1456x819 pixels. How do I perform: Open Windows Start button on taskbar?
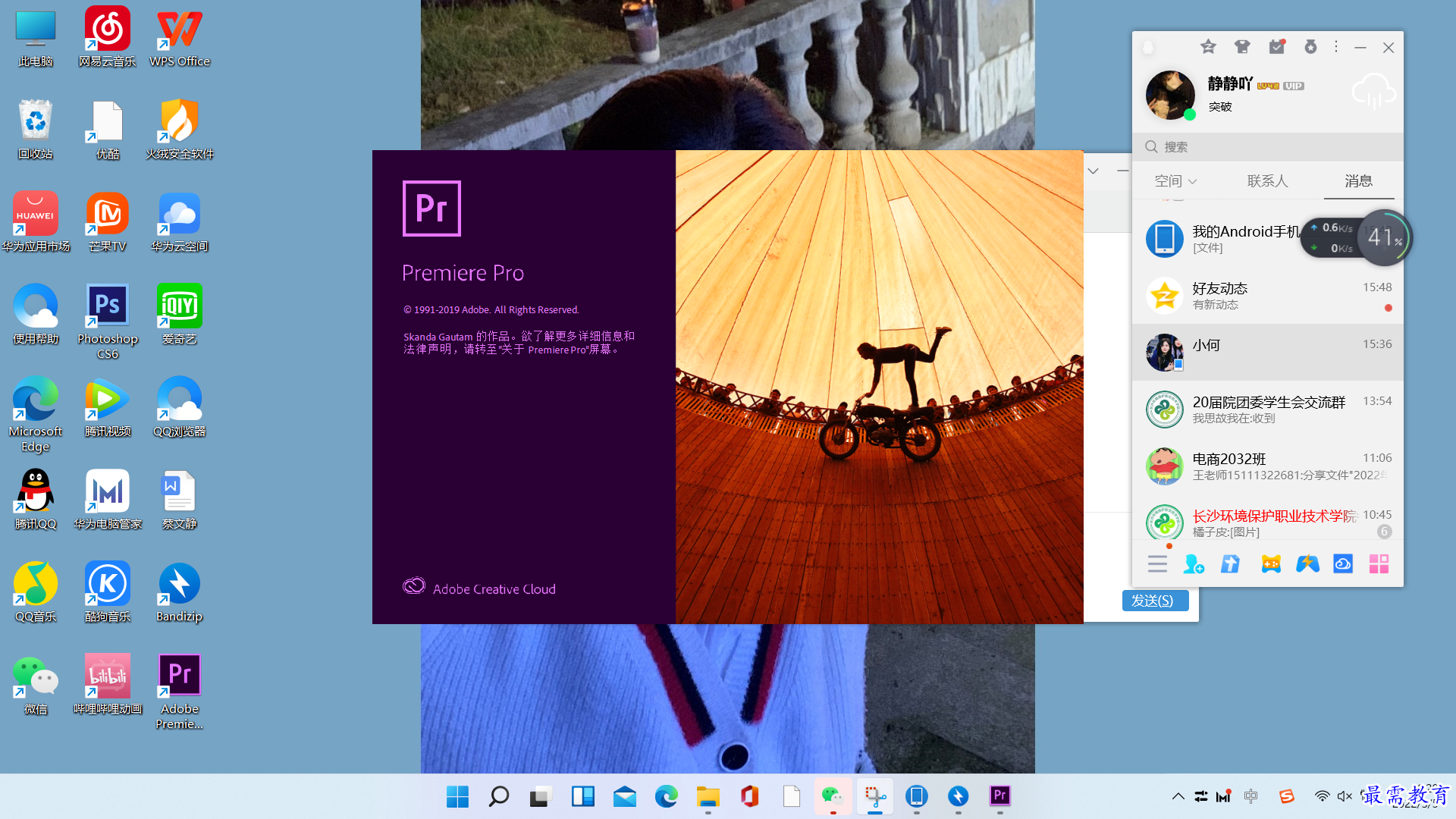pos(457,796)
